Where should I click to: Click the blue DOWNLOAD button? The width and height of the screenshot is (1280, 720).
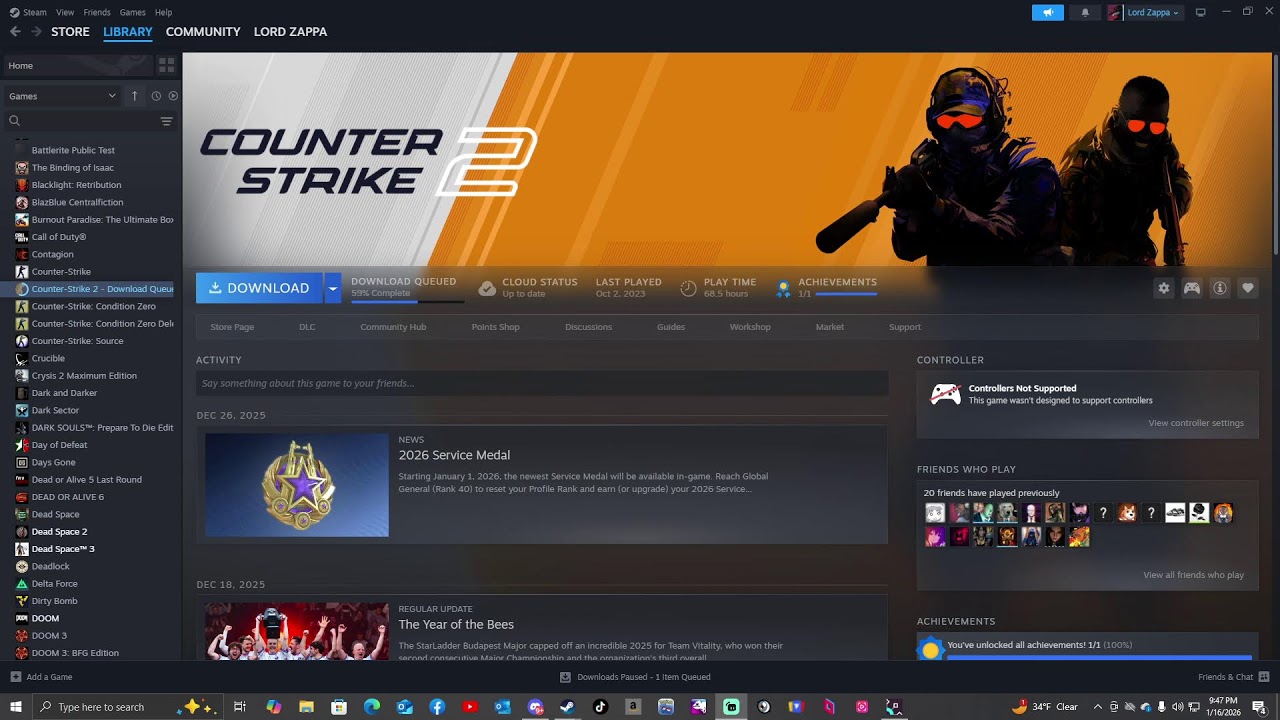[x=259, y=288]
